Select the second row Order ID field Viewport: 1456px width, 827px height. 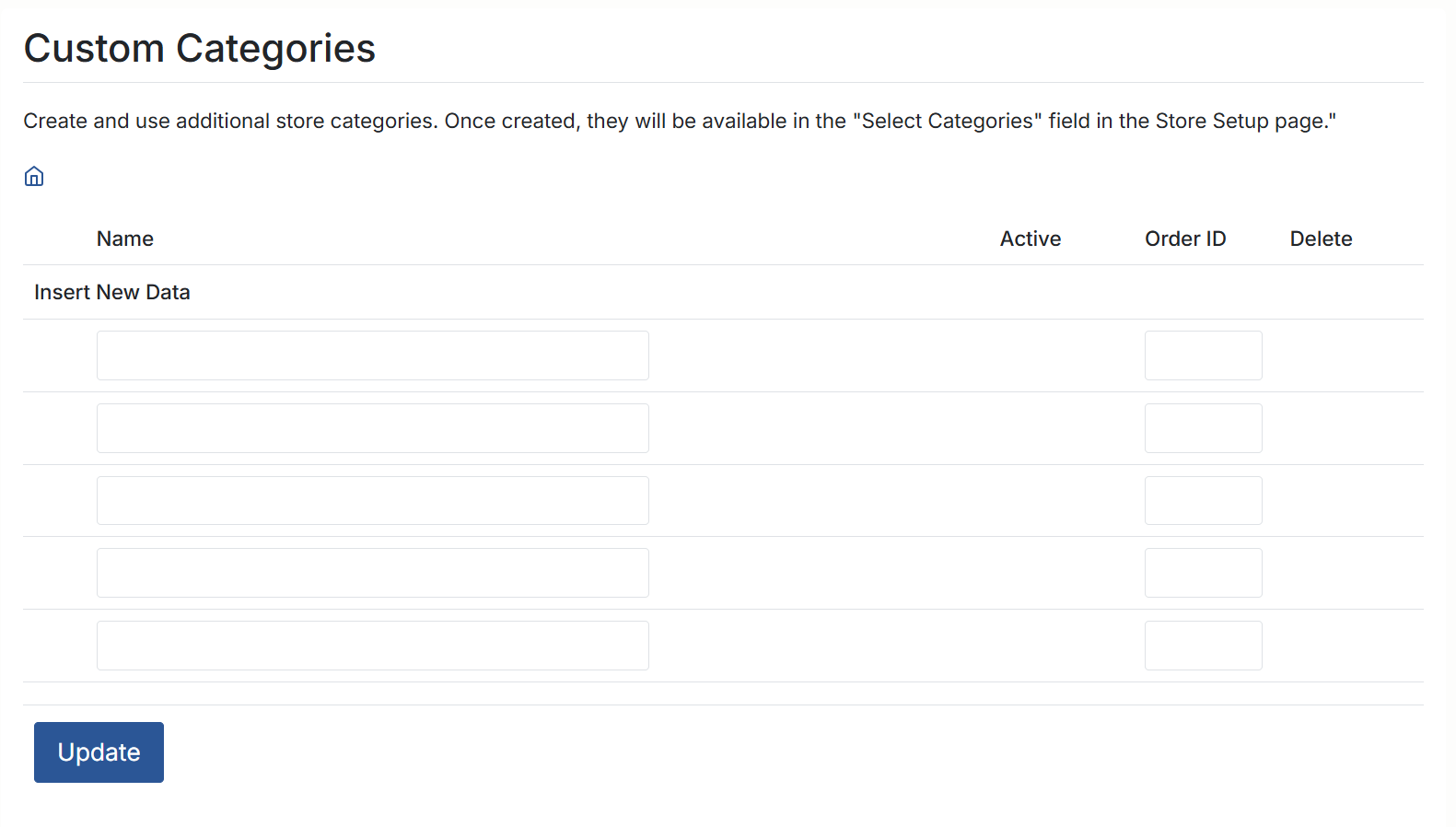point(1203,428)
